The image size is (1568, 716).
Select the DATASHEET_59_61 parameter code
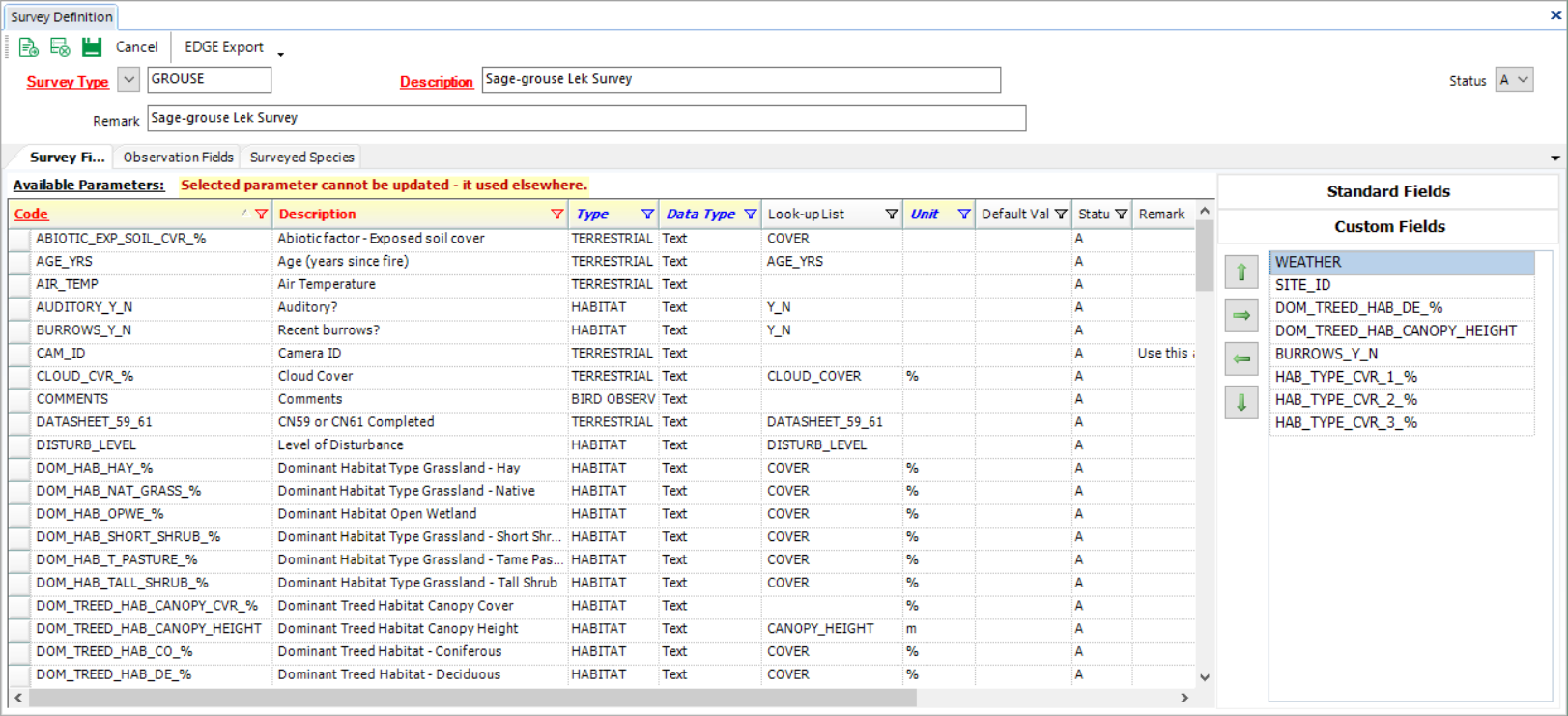coord(94,422)
